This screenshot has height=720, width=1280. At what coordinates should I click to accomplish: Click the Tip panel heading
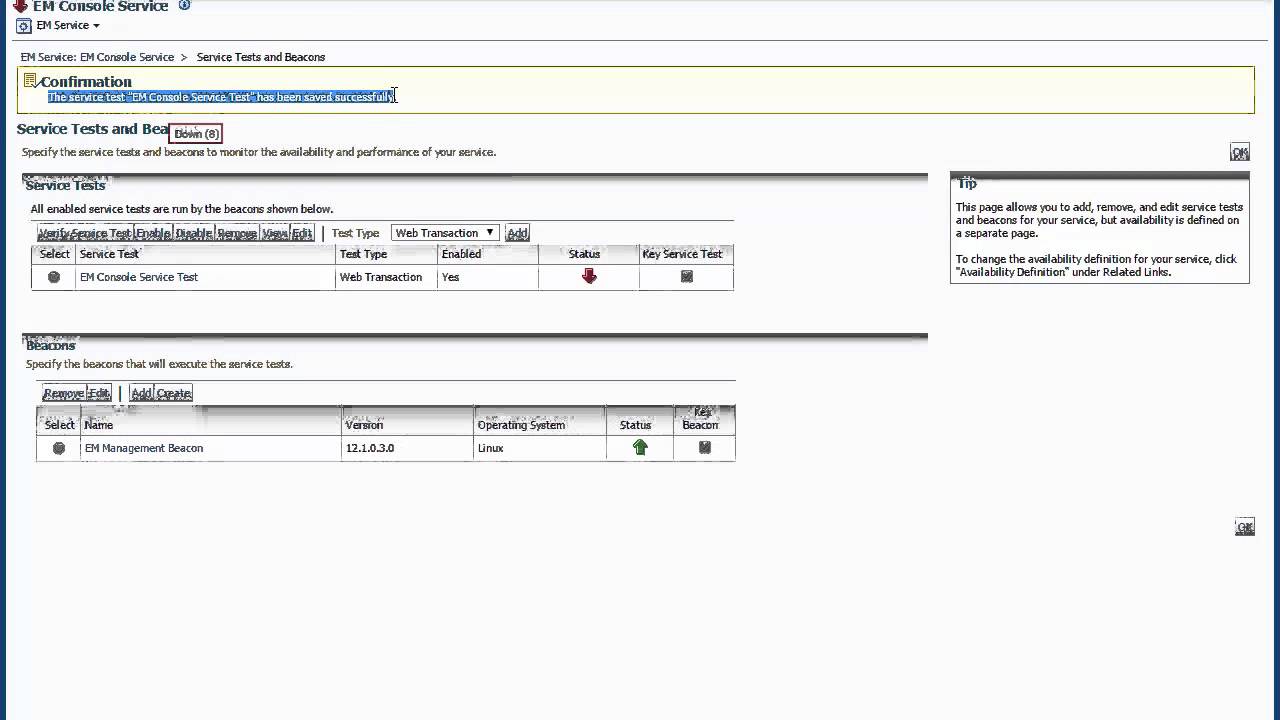coord(967,183)
